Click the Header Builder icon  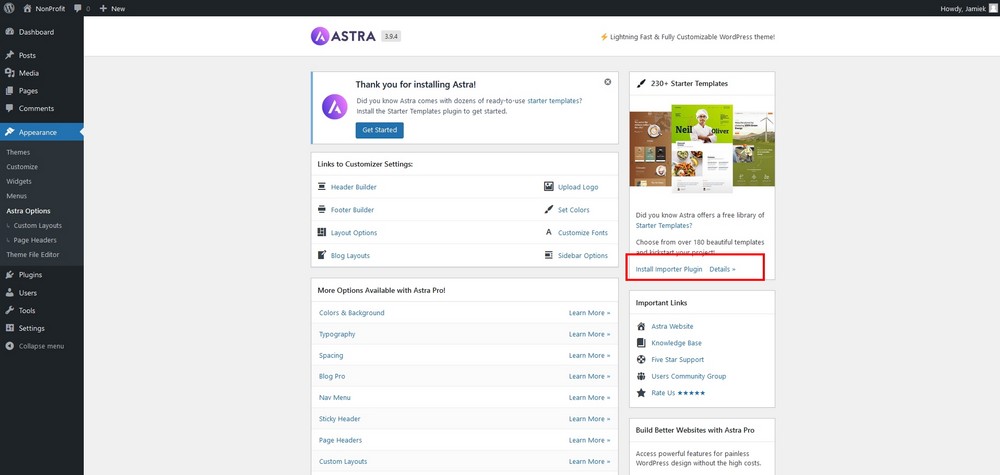point(321,187)
